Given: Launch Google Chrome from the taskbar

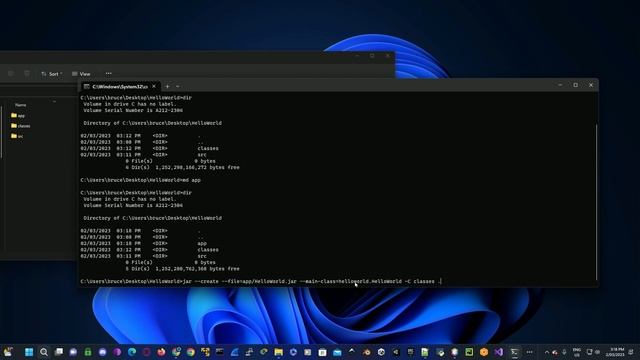Looking at the screenshot, I should pyautogui.click(x=191, y=352).
